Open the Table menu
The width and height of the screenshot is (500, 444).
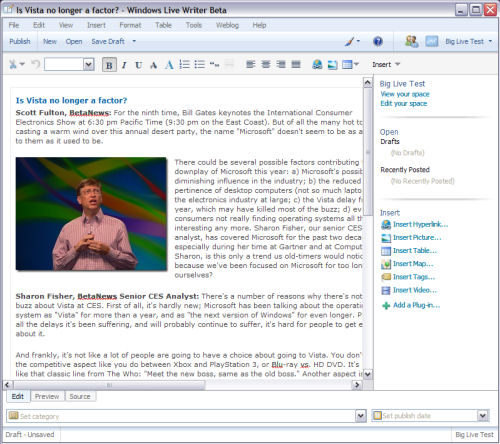[x=163, y=25]
